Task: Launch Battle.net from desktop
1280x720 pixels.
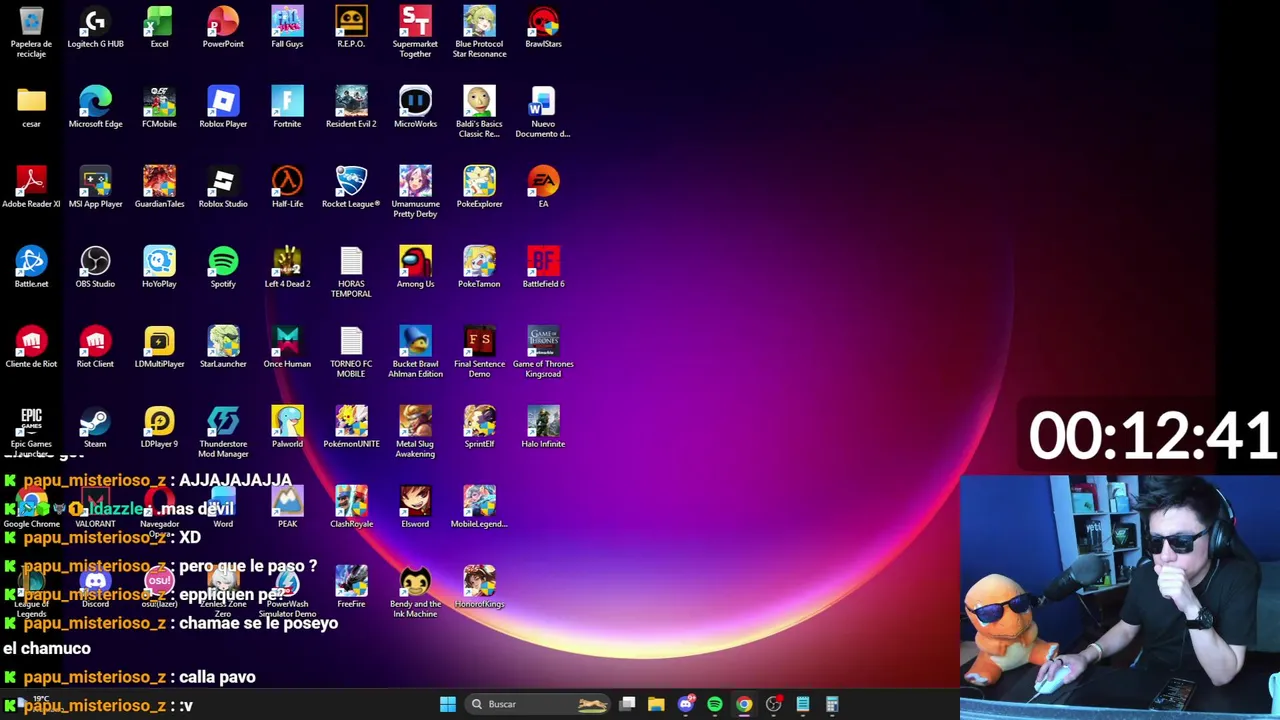Action: (31, 268)
